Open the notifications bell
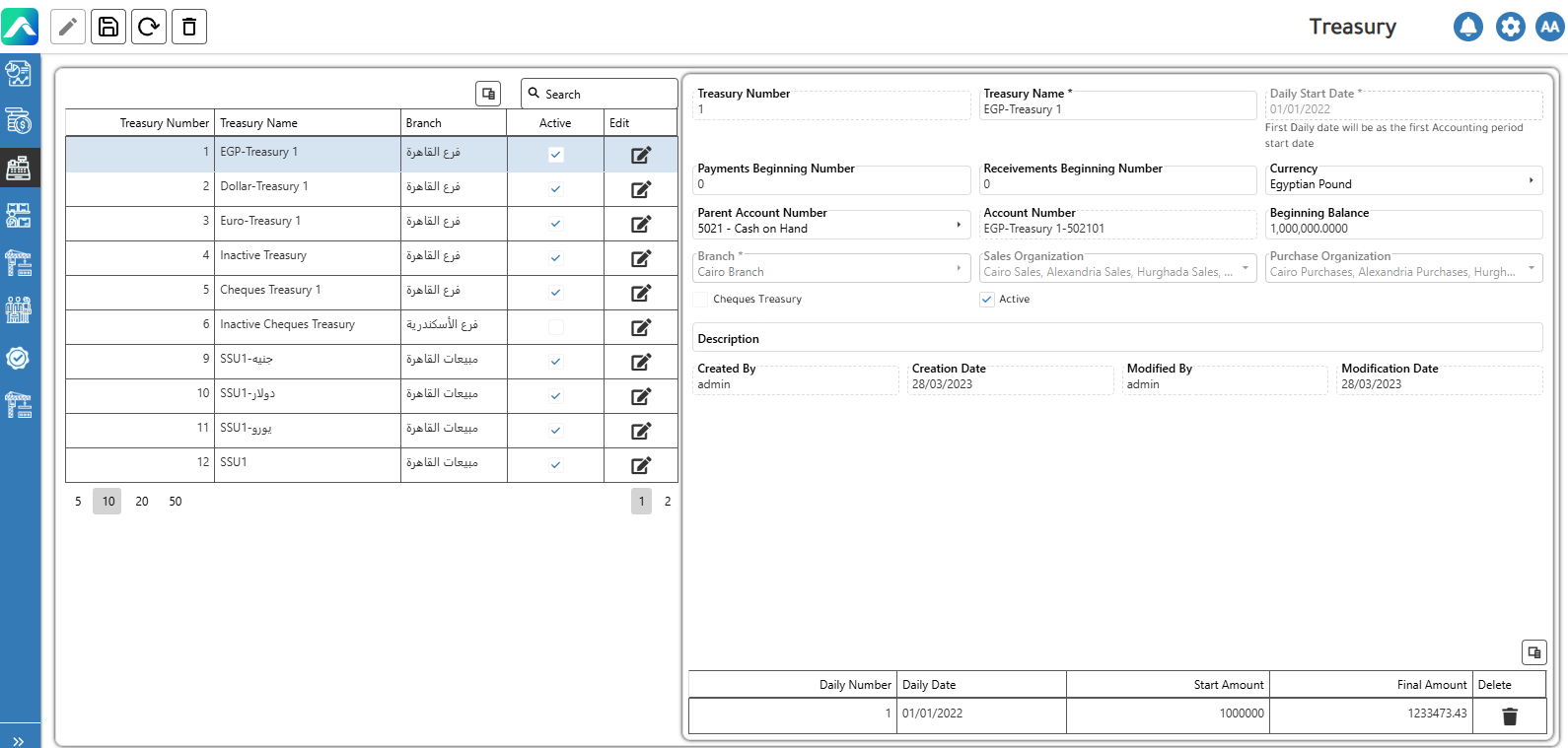The width and height of the screenshot is (1568, 748). pos(1467,27)
